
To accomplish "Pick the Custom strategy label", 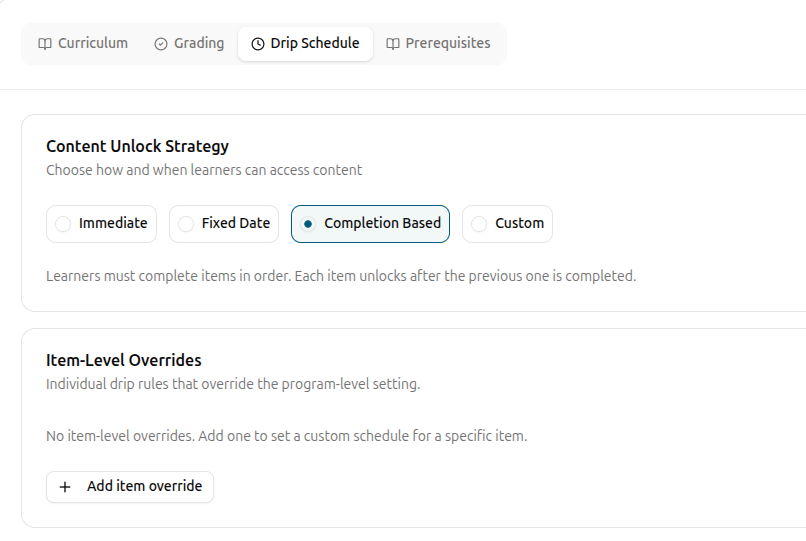I will [520, 223].
